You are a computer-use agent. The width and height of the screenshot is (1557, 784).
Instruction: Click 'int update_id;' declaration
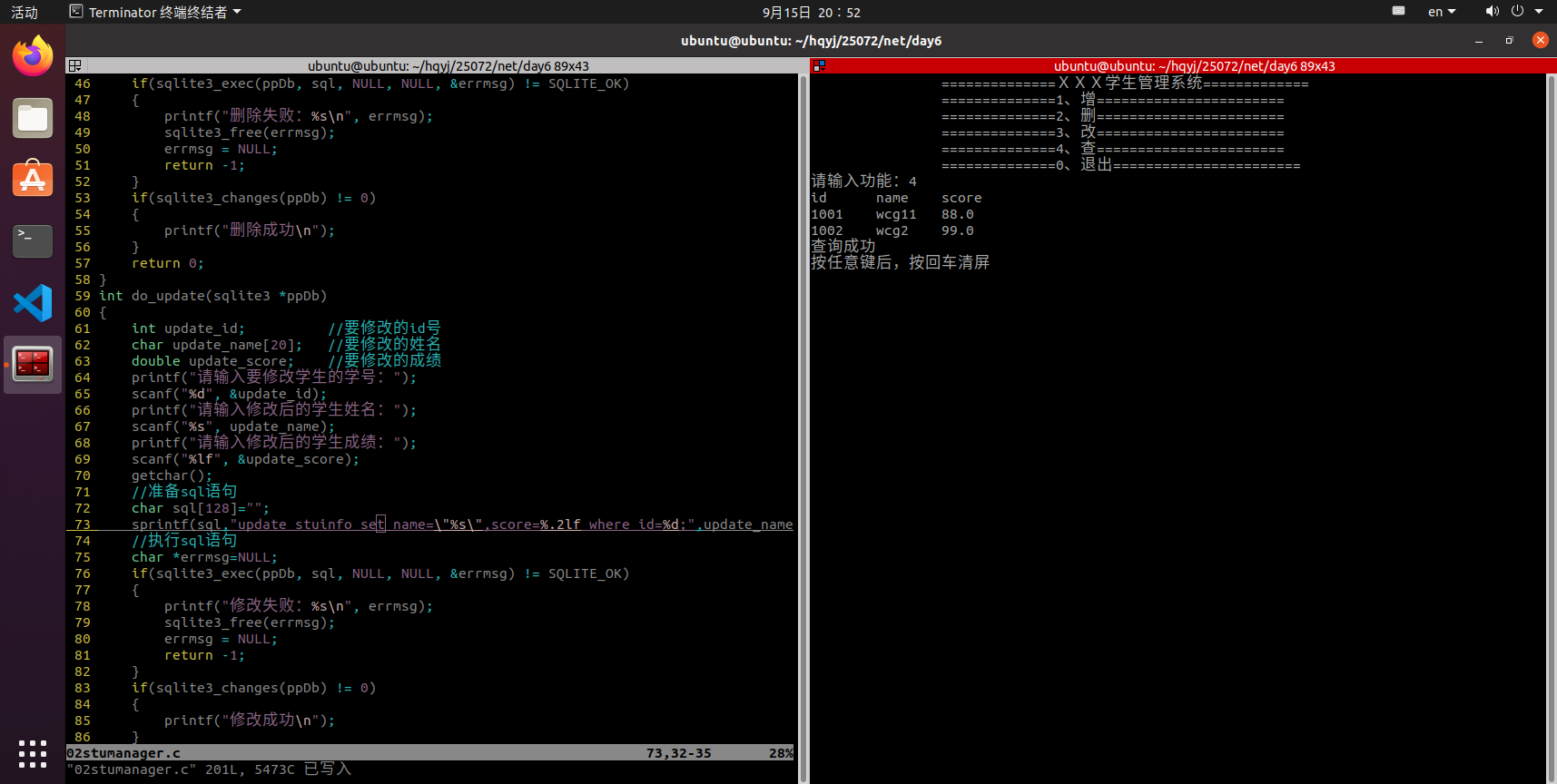[x=188, y=328]
